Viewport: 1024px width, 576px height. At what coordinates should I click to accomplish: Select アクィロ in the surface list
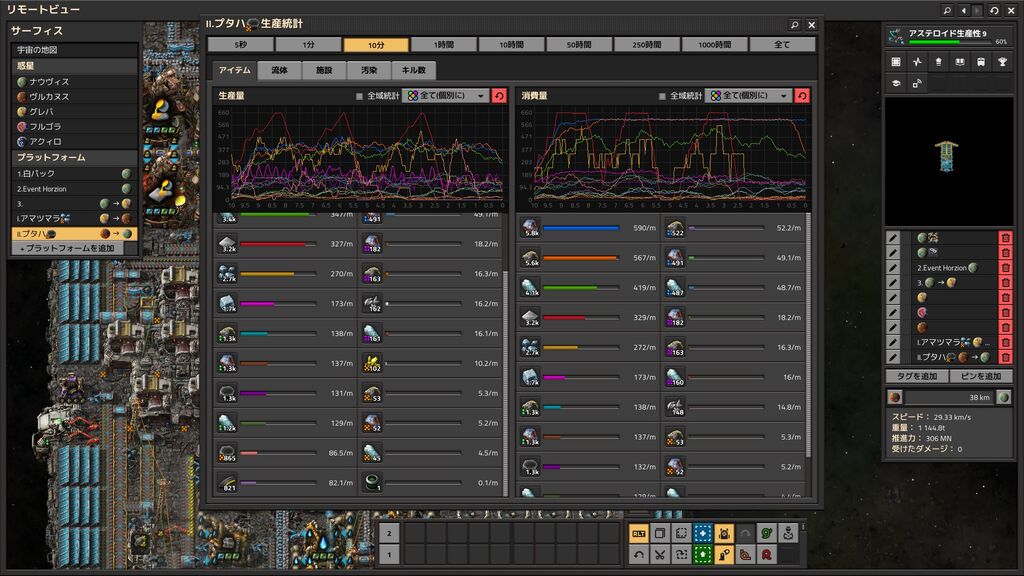click(74, 142)
